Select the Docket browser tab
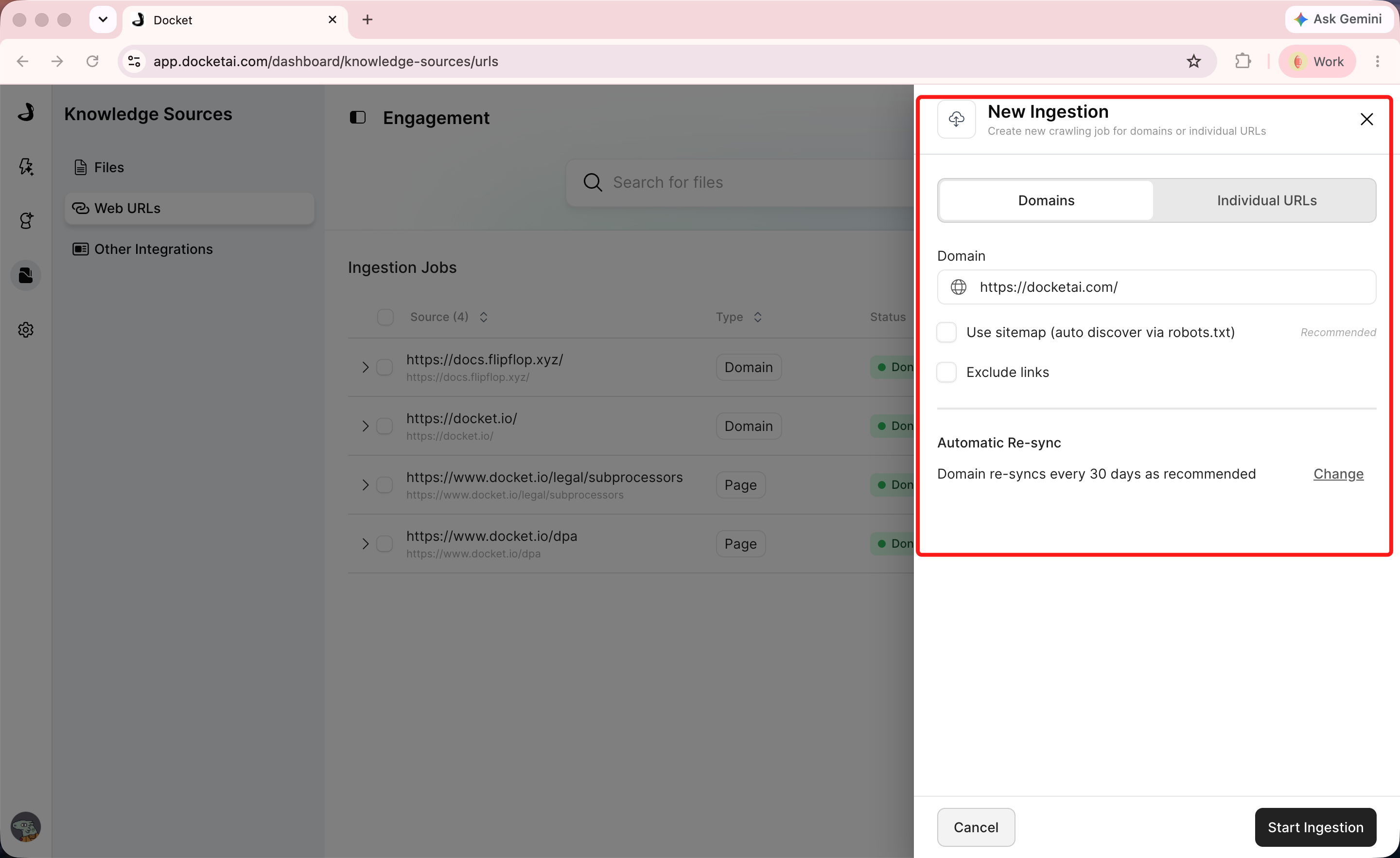 [x=235, y=20]
